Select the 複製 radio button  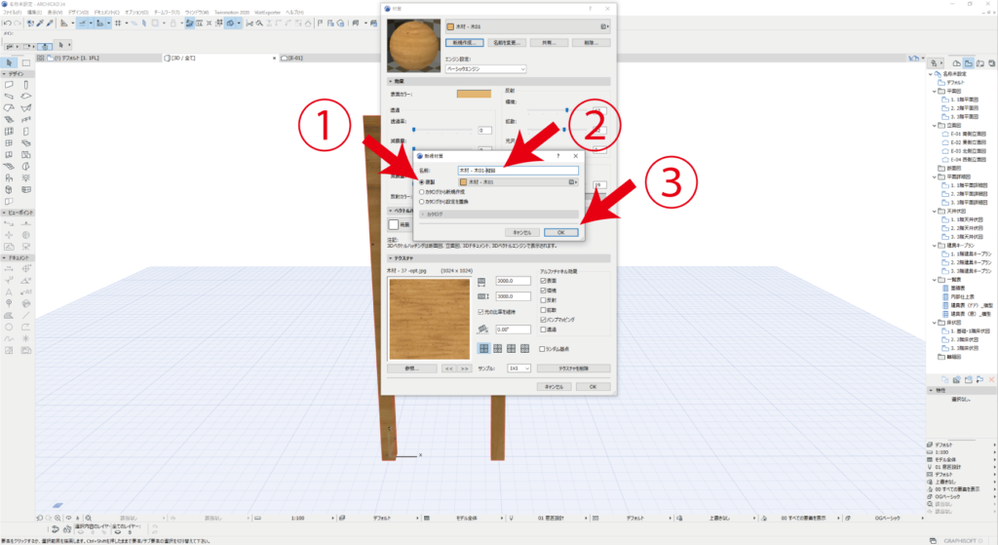[x=421, y=182]
